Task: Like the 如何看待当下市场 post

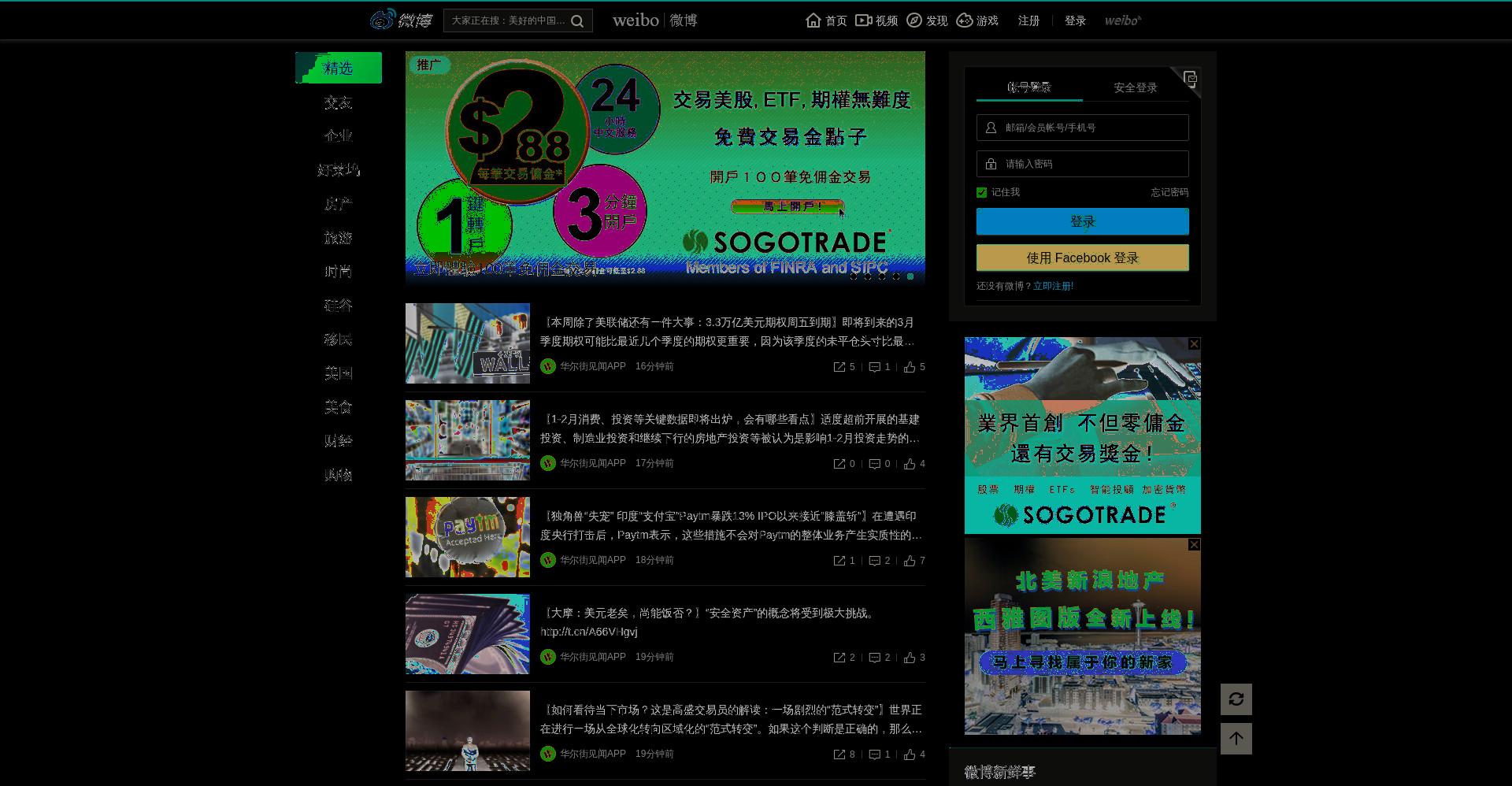Action: click(x=910, y=754)
